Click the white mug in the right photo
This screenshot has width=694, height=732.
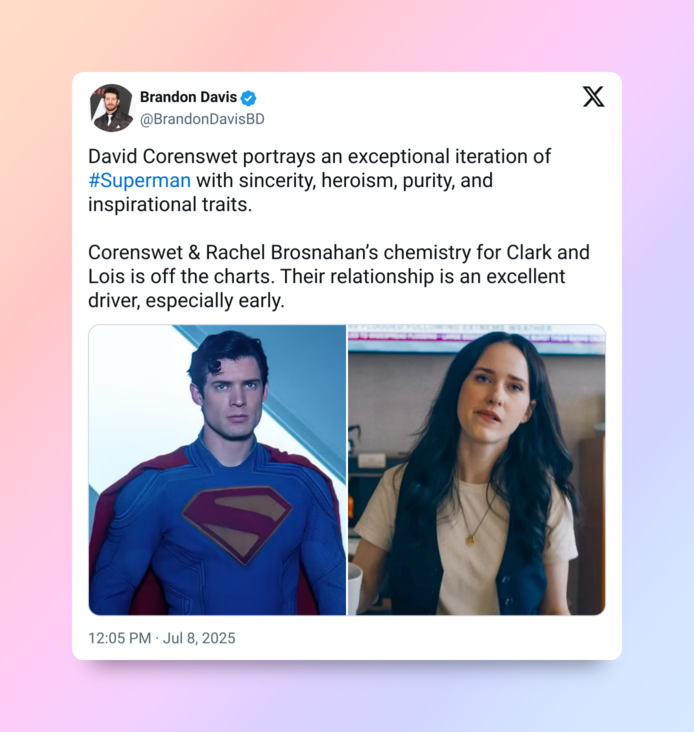coord(355,587)
